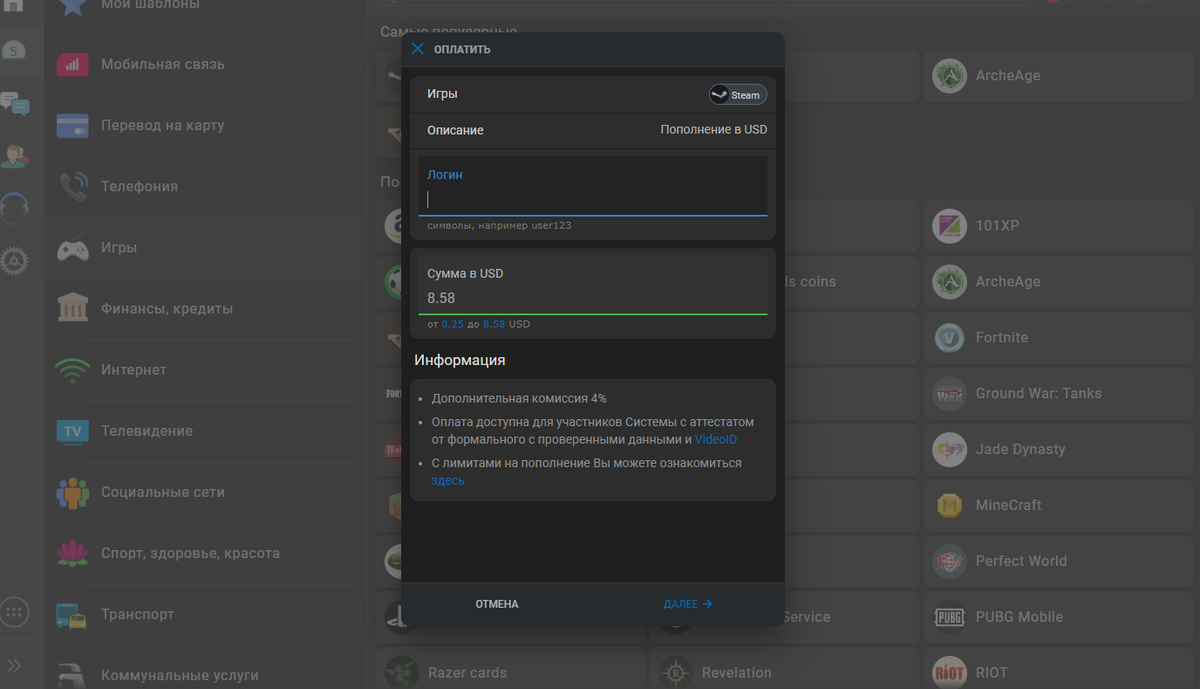Select the 101XP provider name
This screenshot has width=1200, height=689.
997,226
